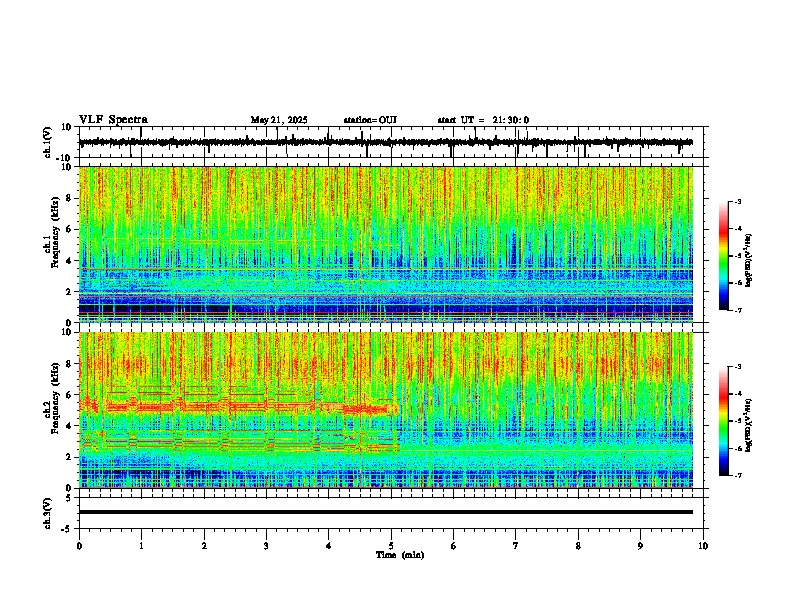Click the 8 kHz tick on ch.1 frequency axis
This screenshot has width=792, height=612.
(x=70, y=198)
